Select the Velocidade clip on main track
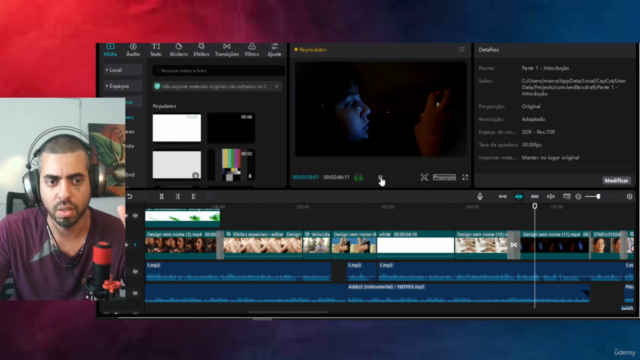The width and height of the screenshot is (640, 360). [316, 244]
